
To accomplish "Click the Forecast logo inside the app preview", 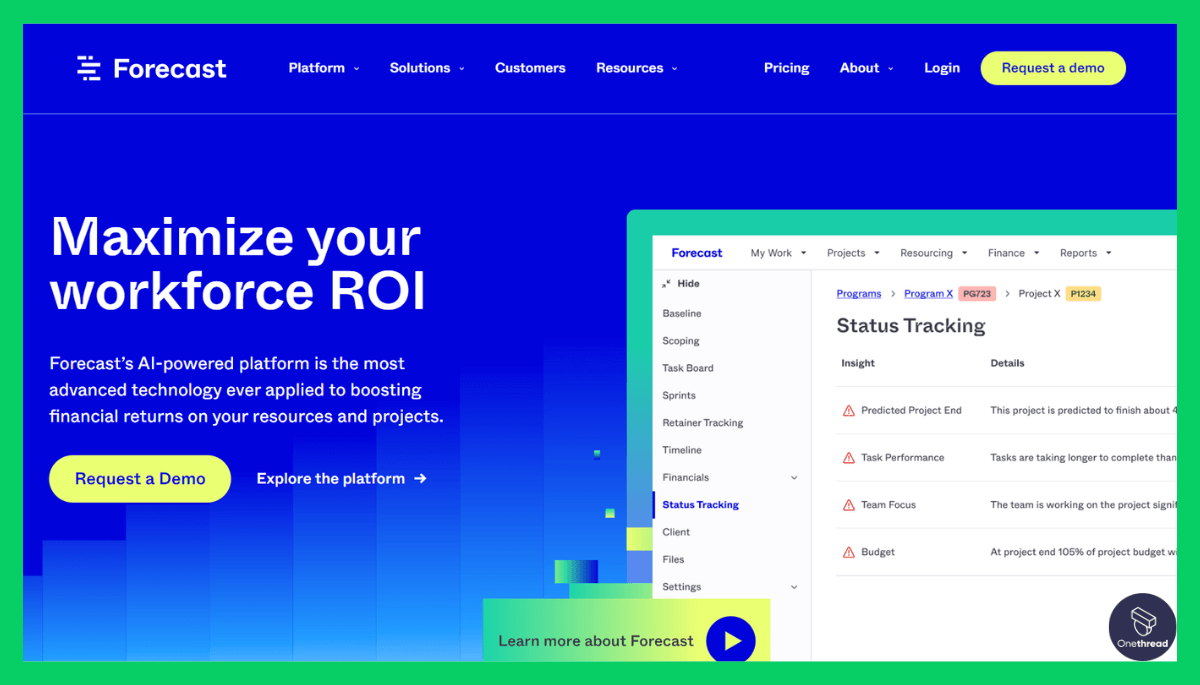I will (697, 252).
